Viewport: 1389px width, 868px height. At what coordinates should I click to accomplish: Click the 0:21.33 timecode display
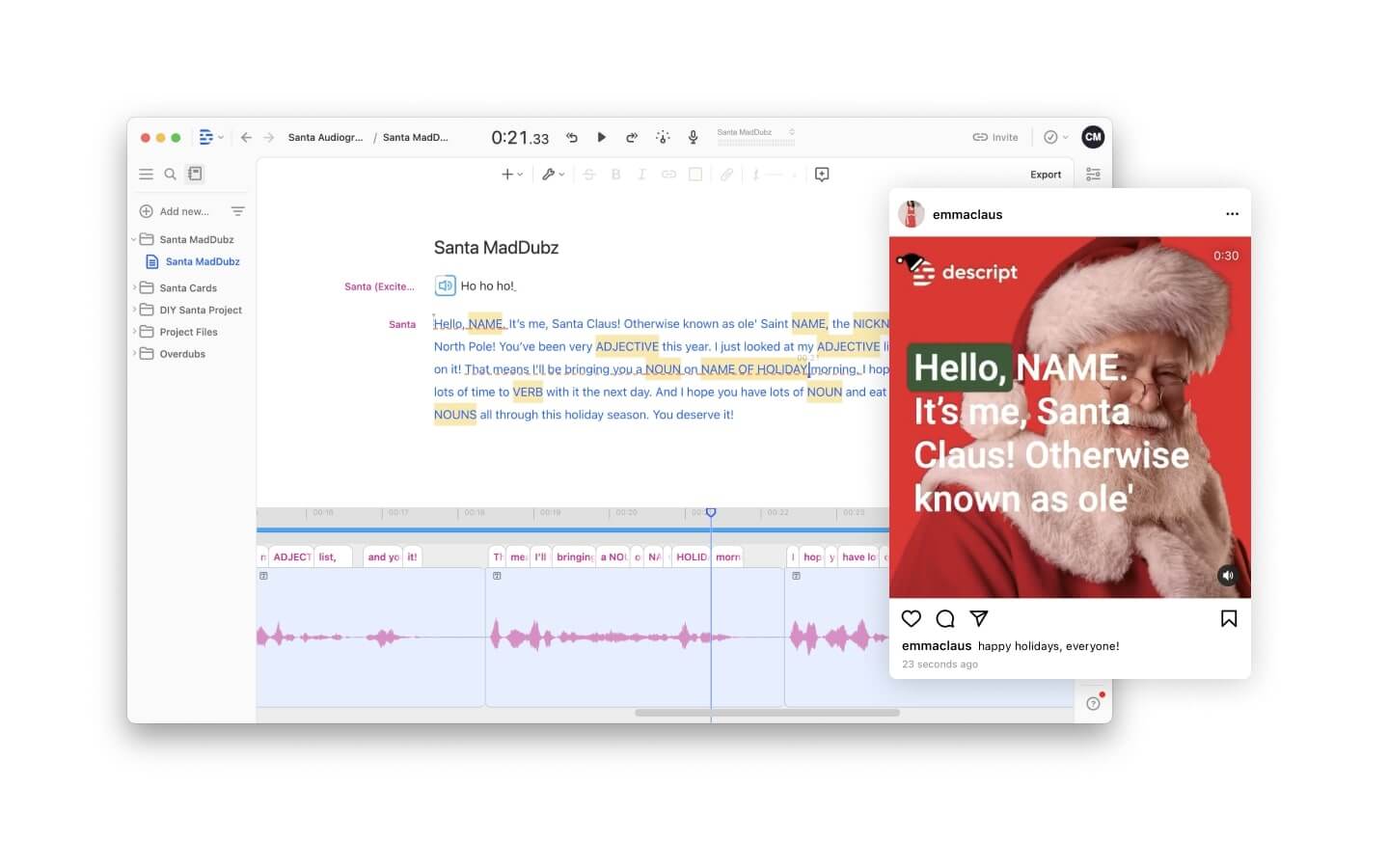(520, 138)
